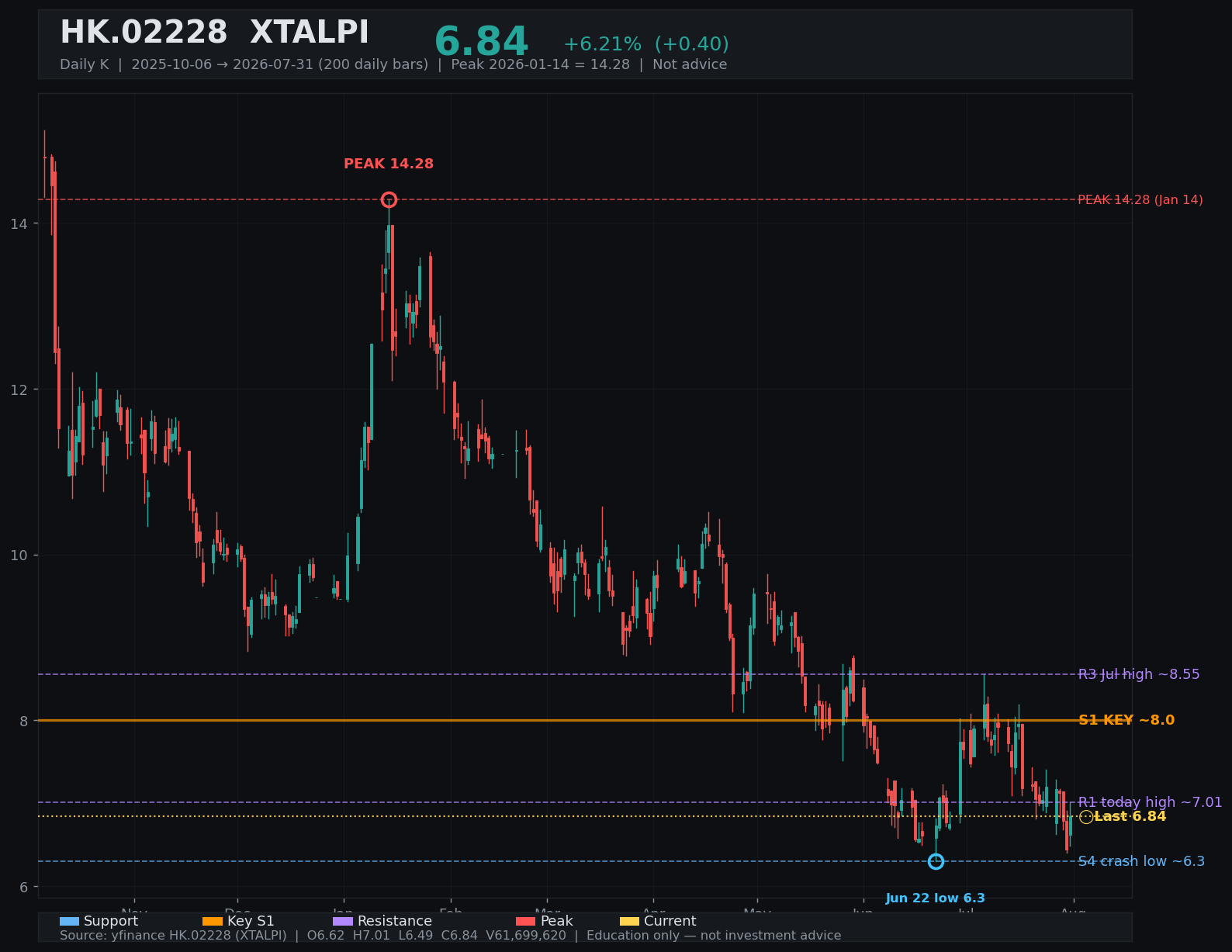Click the 'Peak' legend text
Image resolution: width=1232 pixels, height=952 pixels.
557,921
